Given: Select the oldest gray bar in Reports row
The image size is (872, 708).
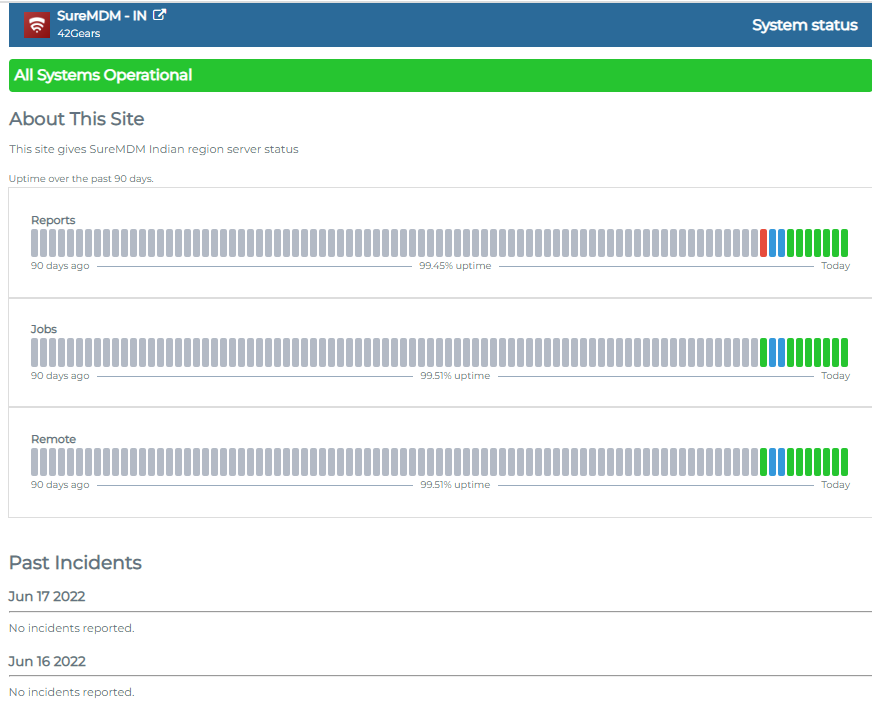Looking at the screenshot, I should pyautogui.click(x=34, y=243).
